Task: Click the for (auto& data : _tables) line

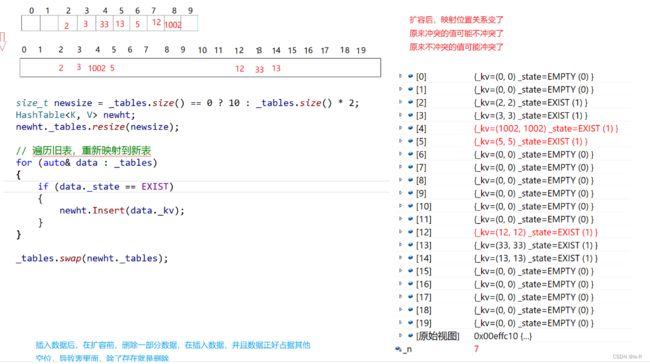Action: (87, 163)
